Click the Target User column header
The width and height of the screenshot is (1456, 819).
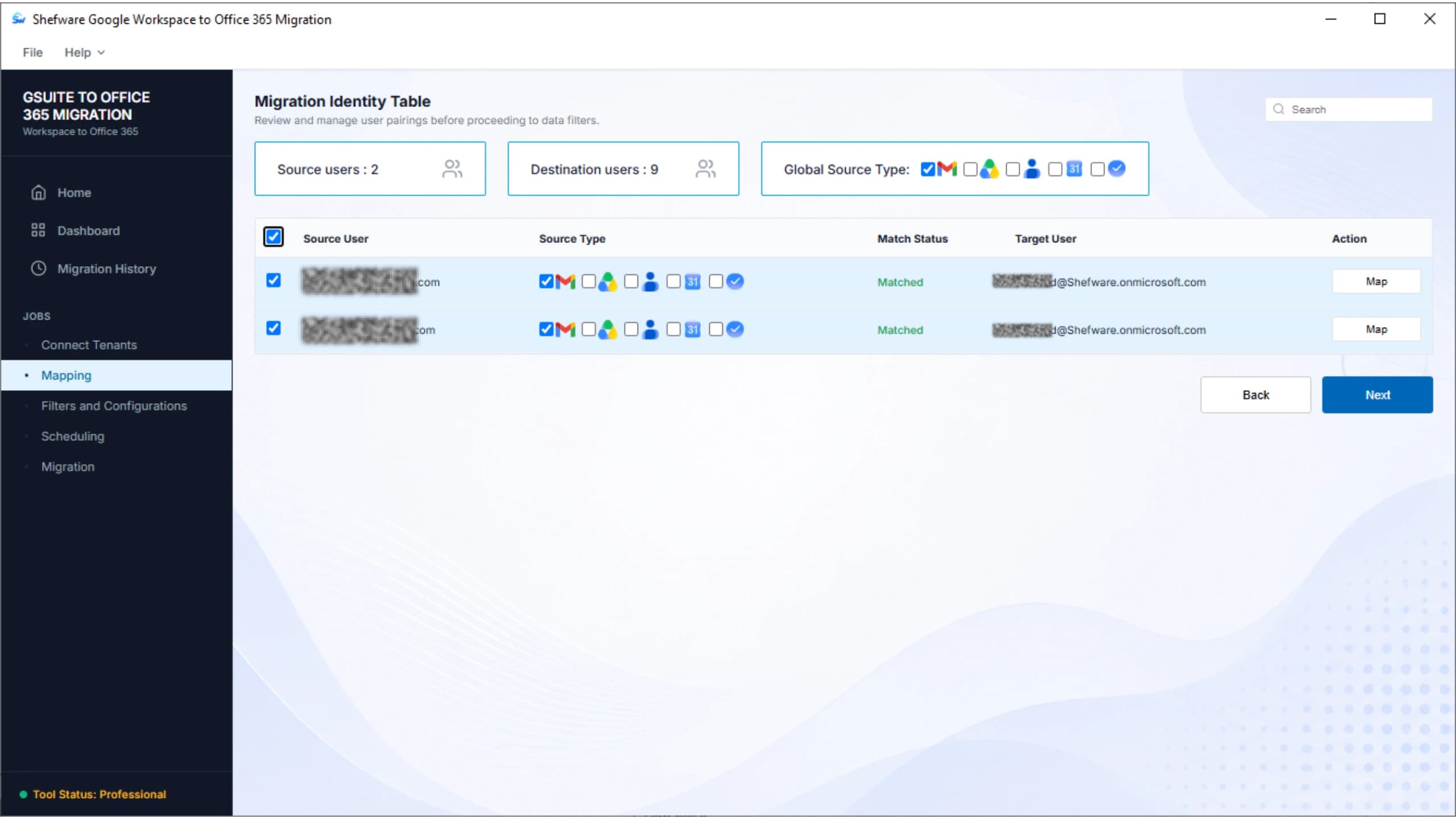pos(1045,239)
